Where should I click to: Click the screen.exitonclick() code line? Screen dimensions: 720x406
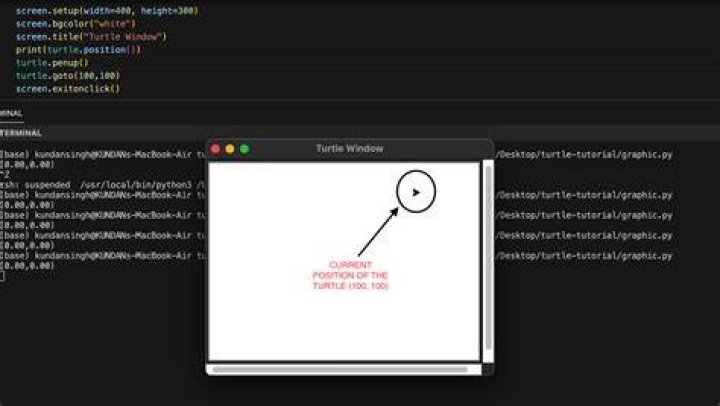[x=68, y=89]
